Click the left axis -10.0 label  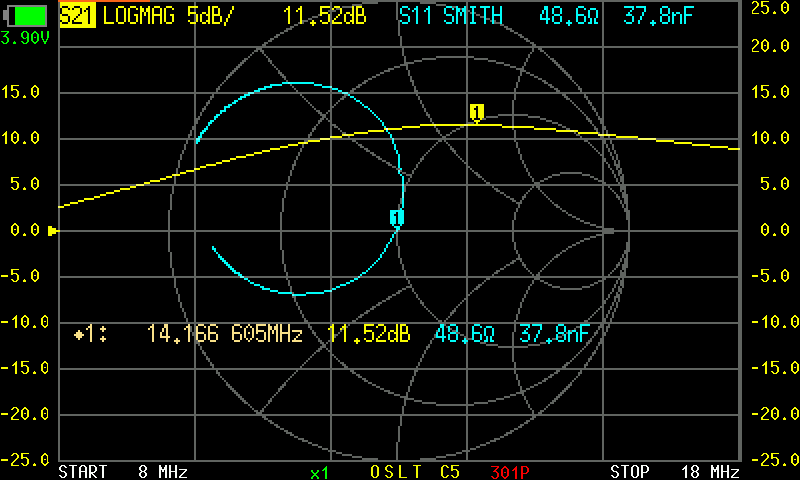[25, 322]
